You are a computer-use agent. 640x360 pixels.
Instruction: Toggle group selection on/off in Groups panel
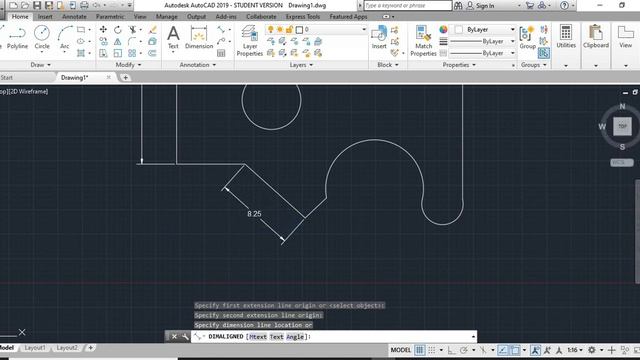click(x=544, y=53)
